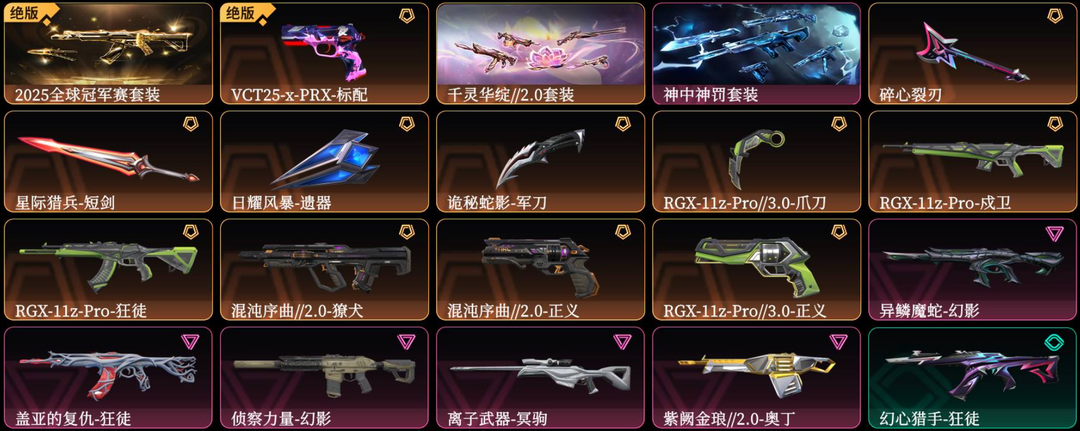
Task: Click the gold tier icon on 星际猎兵-短剑
Action: [190, 125]
